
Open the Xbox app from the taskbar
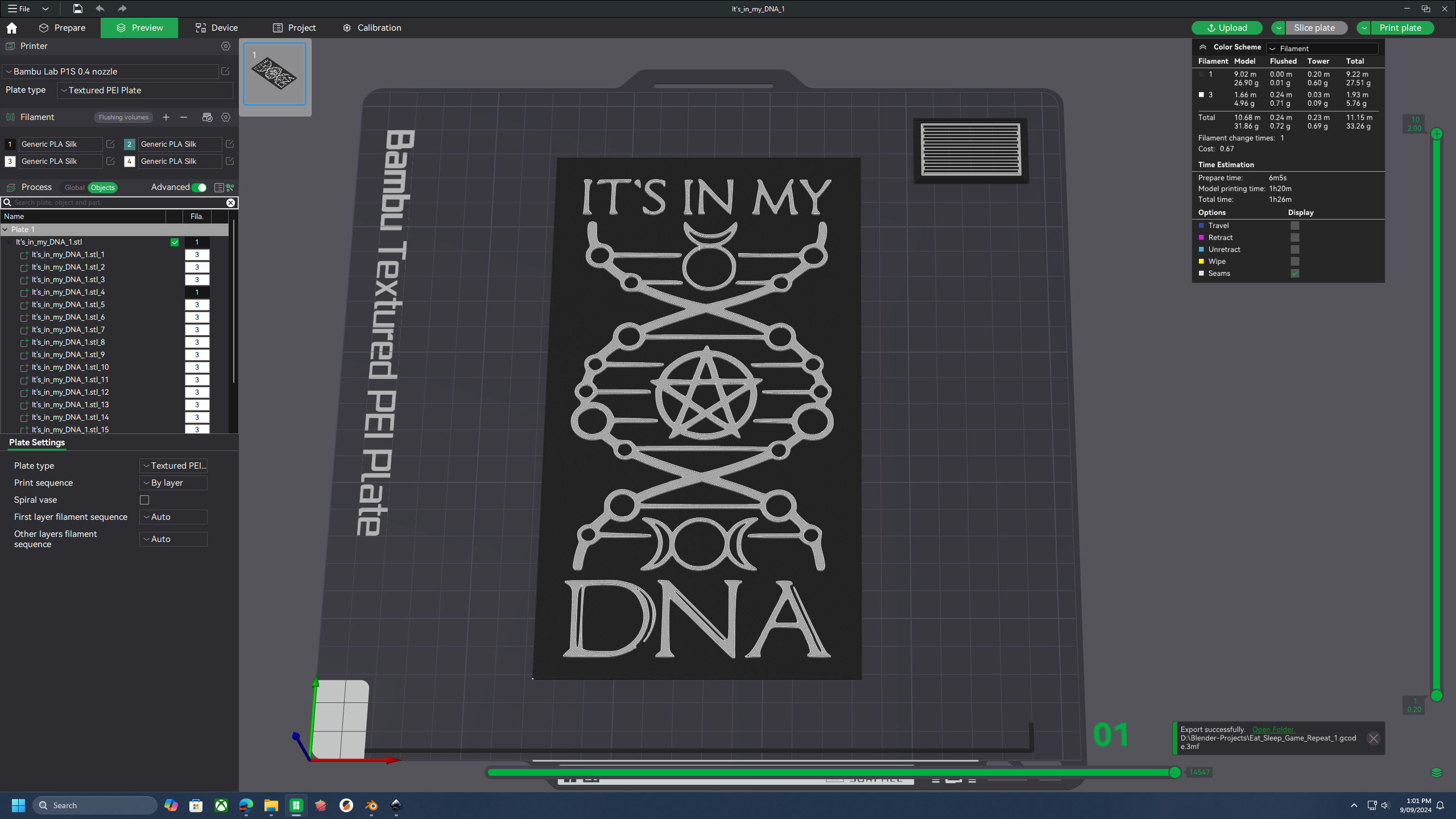point(221,805)
